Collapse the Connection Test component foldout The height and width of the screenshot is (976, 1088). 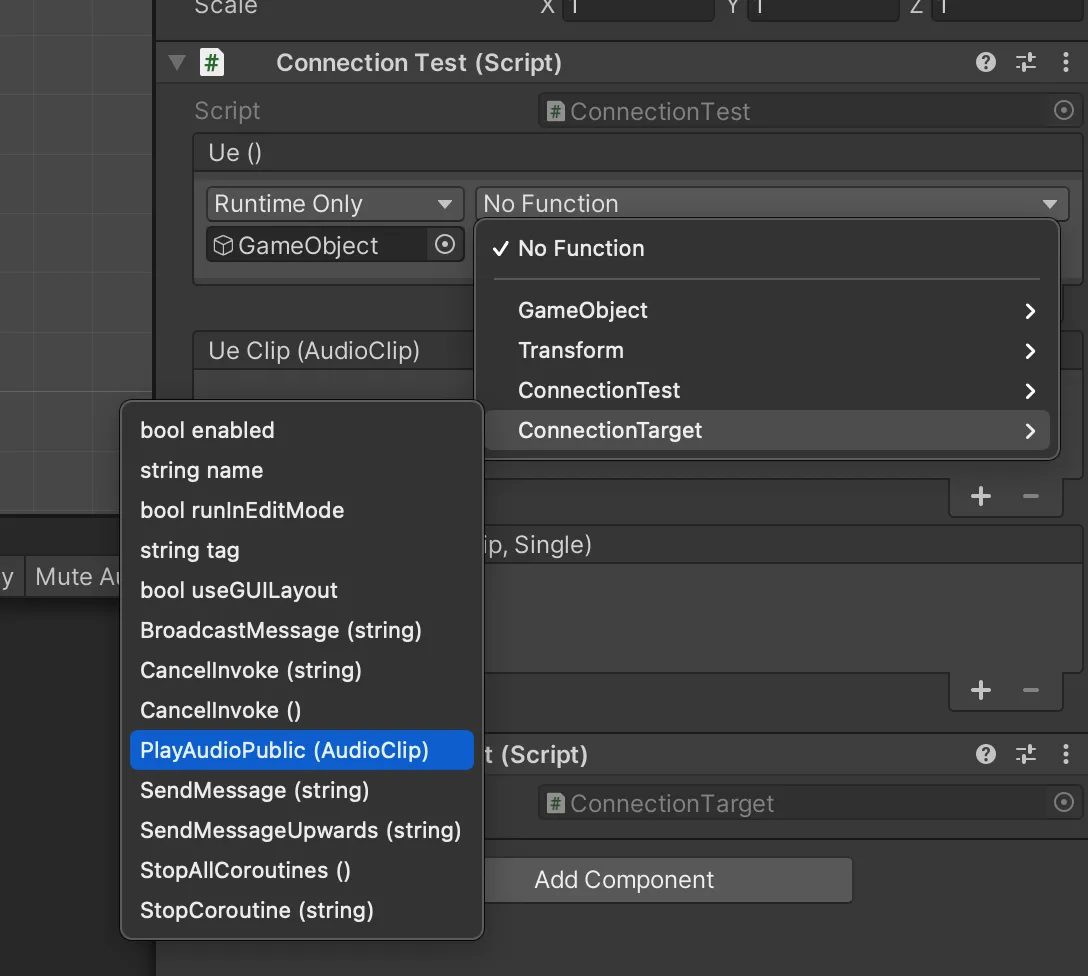pos(178,63)
